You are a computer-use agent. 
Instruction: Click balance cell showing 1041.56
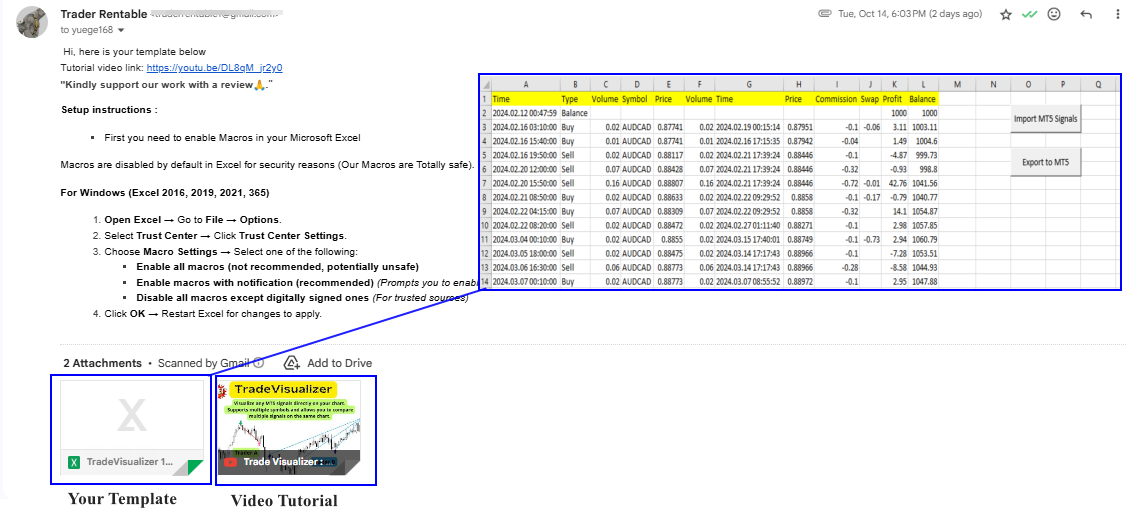click(923, 183)
